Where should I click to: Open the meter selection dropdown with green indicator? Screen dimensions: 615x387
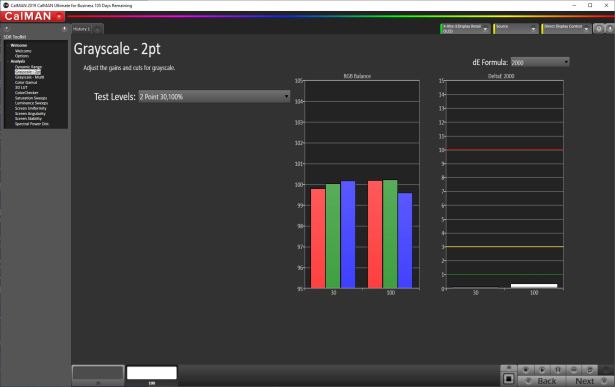(465, 29)
